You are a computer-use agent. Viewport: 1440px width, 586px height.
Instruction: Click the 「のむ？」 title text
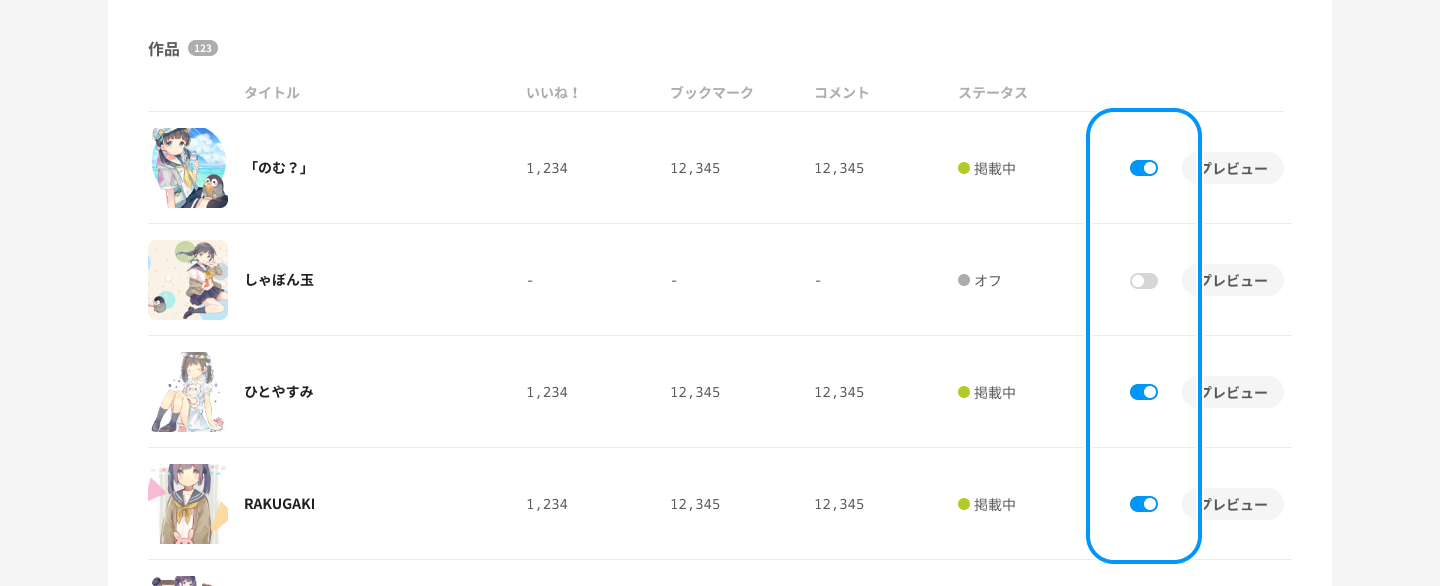[x=277, y=168]
